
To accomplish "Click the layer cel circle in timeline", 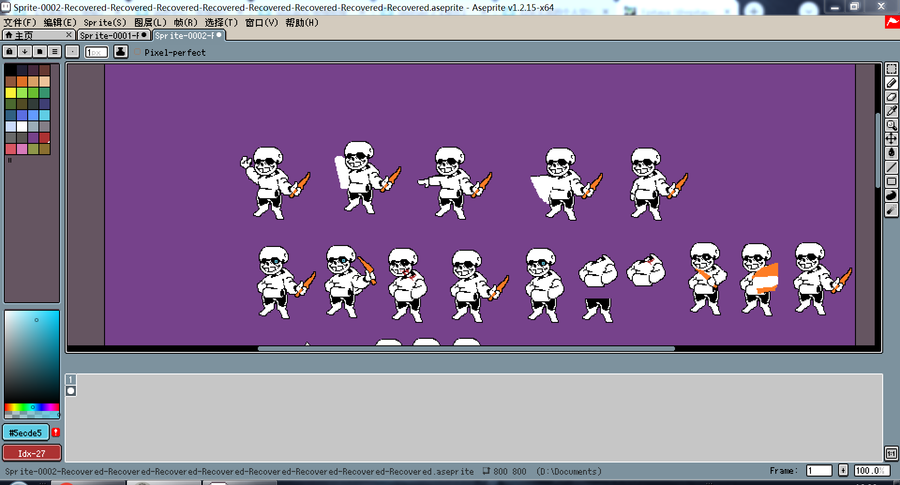I will click(71, 391).
